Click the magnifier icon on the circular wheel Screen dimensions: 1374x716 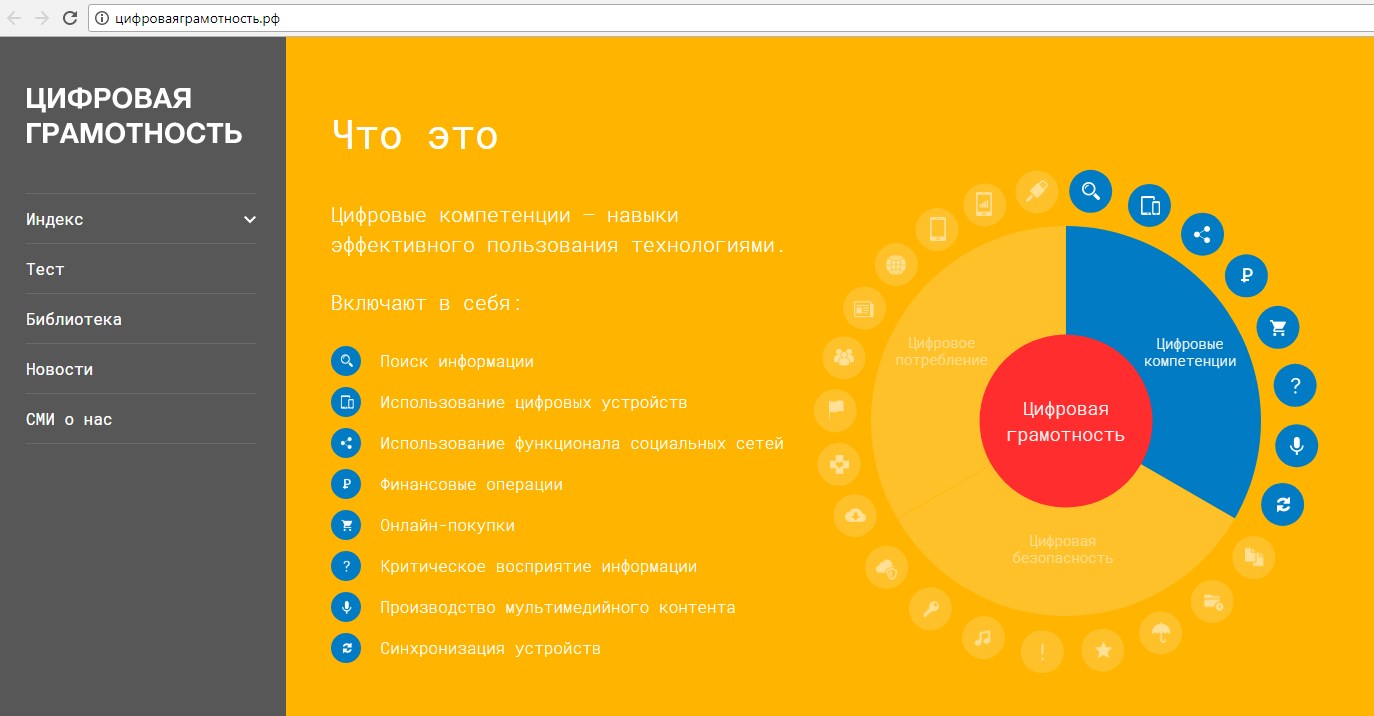click(1090, 190)
